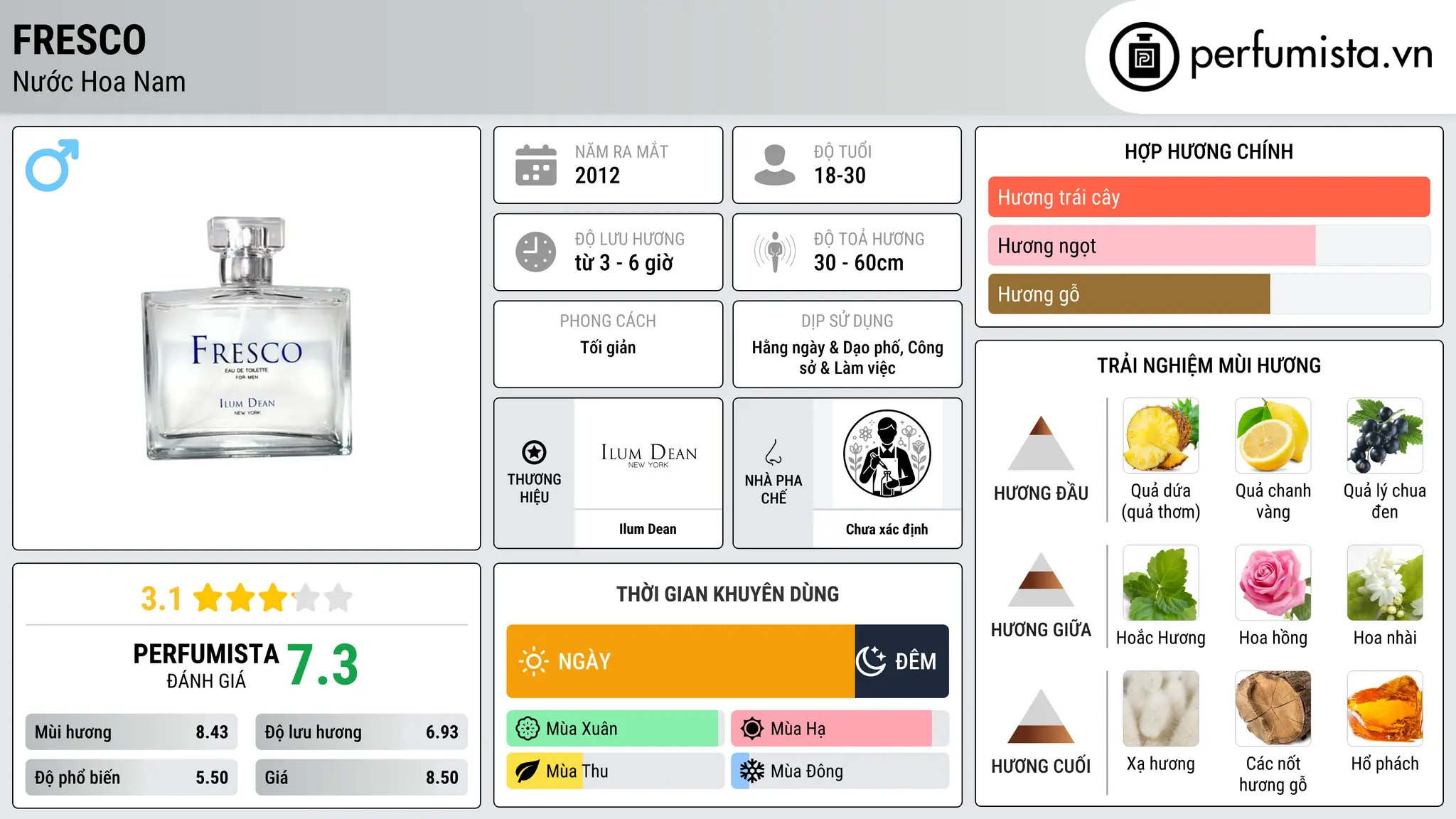The height and width of the screenshot is (819, 1456).
Task: Click the Thời gian khuyên dùng heading
Action: point(727,594)
